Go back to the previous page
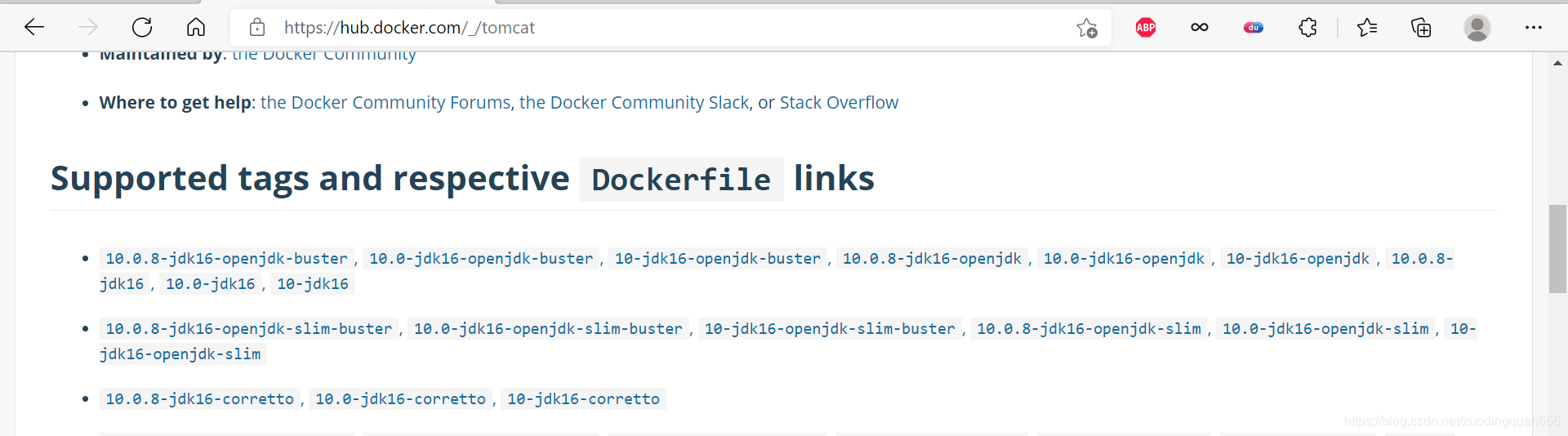Screen dimensions: 1568x436 tap(34, 28)
